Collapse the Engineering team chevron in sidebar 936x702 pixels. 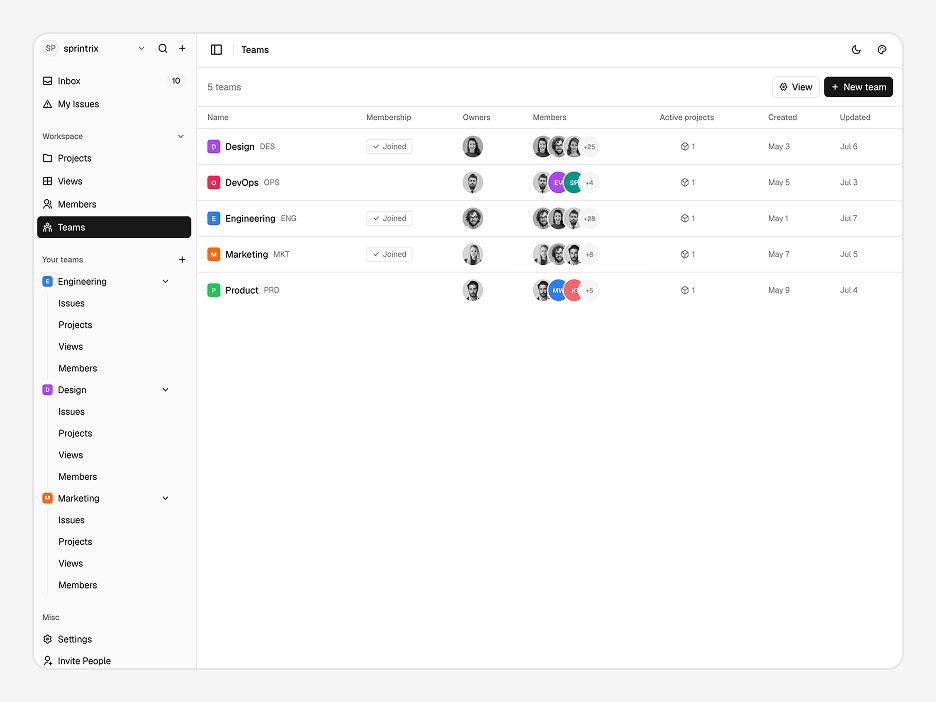pyautogui.click(x=165, y=281)
